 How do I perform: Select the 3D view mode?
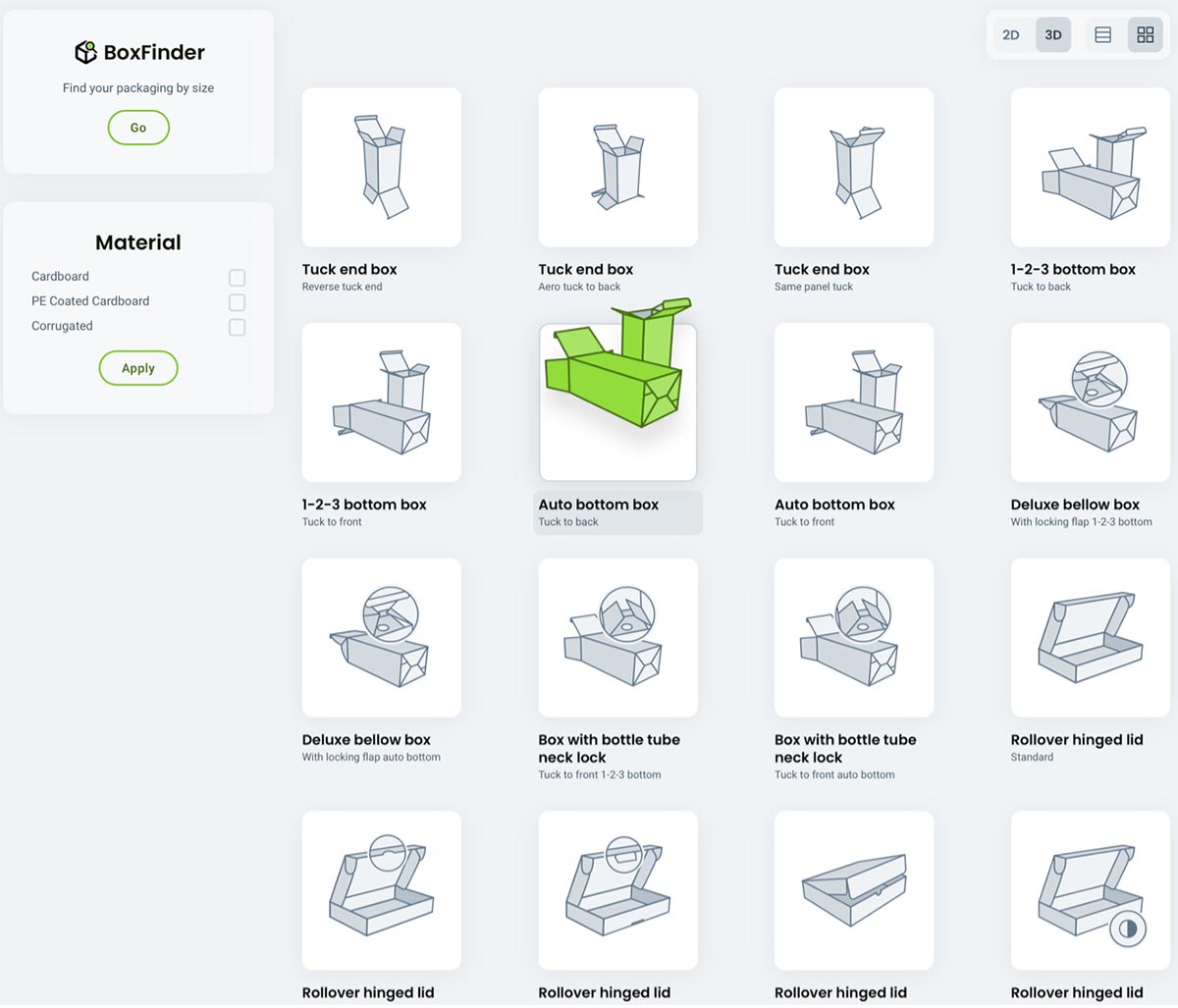click(1052, 34)
